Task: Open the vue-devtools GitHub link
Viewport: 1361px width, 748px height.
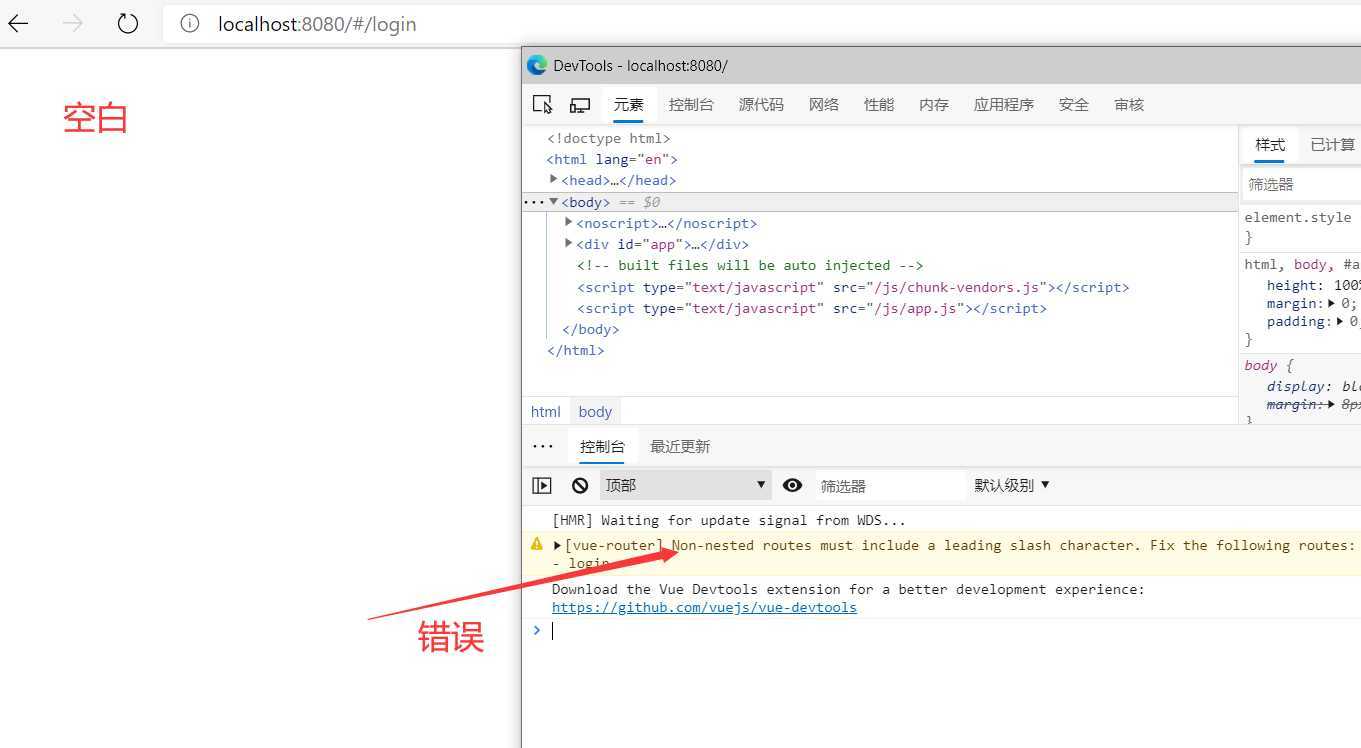Action: (704, 607)
